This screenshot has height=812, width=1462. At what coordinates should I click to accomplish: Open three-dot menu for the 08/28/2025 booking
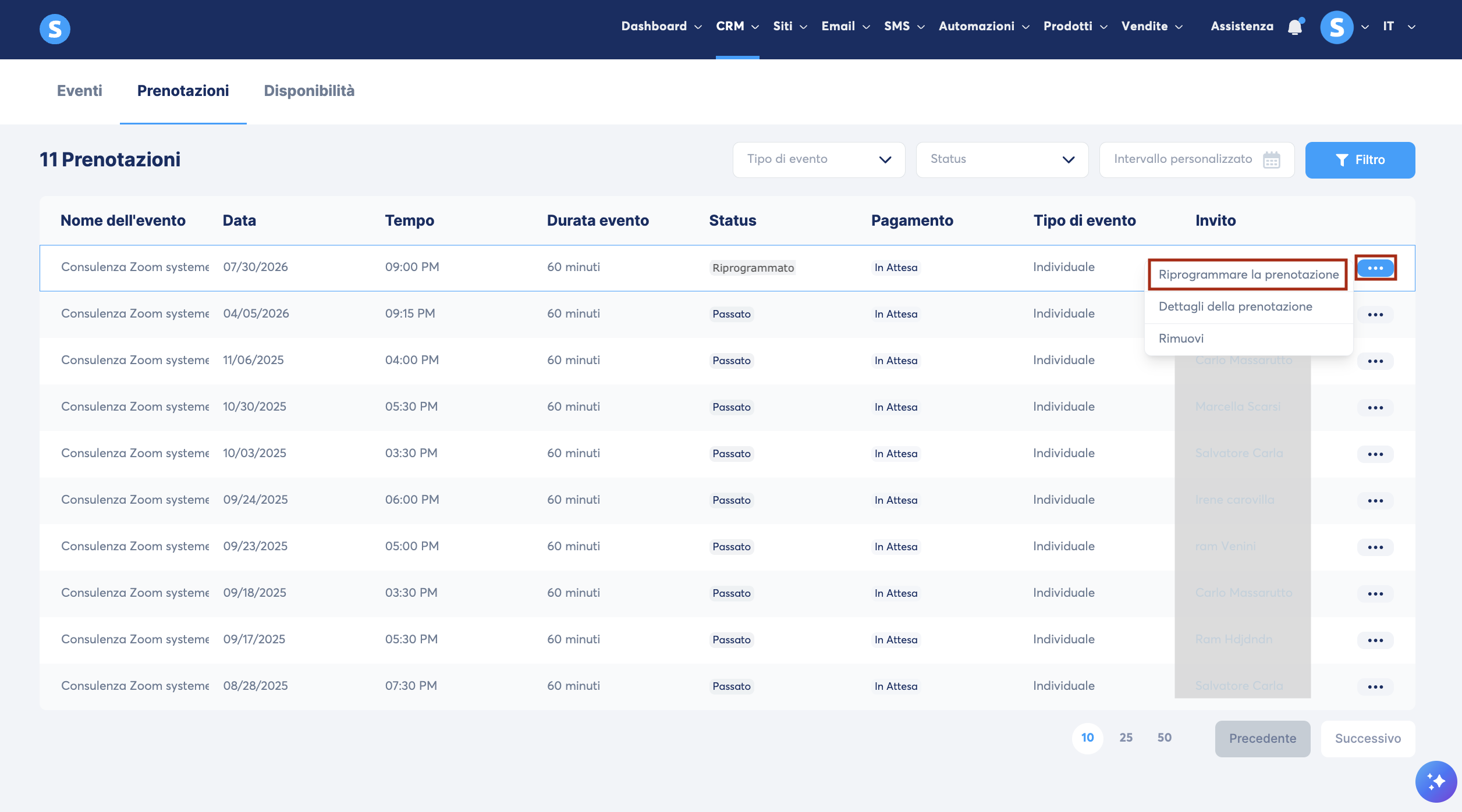[1375, 687]
